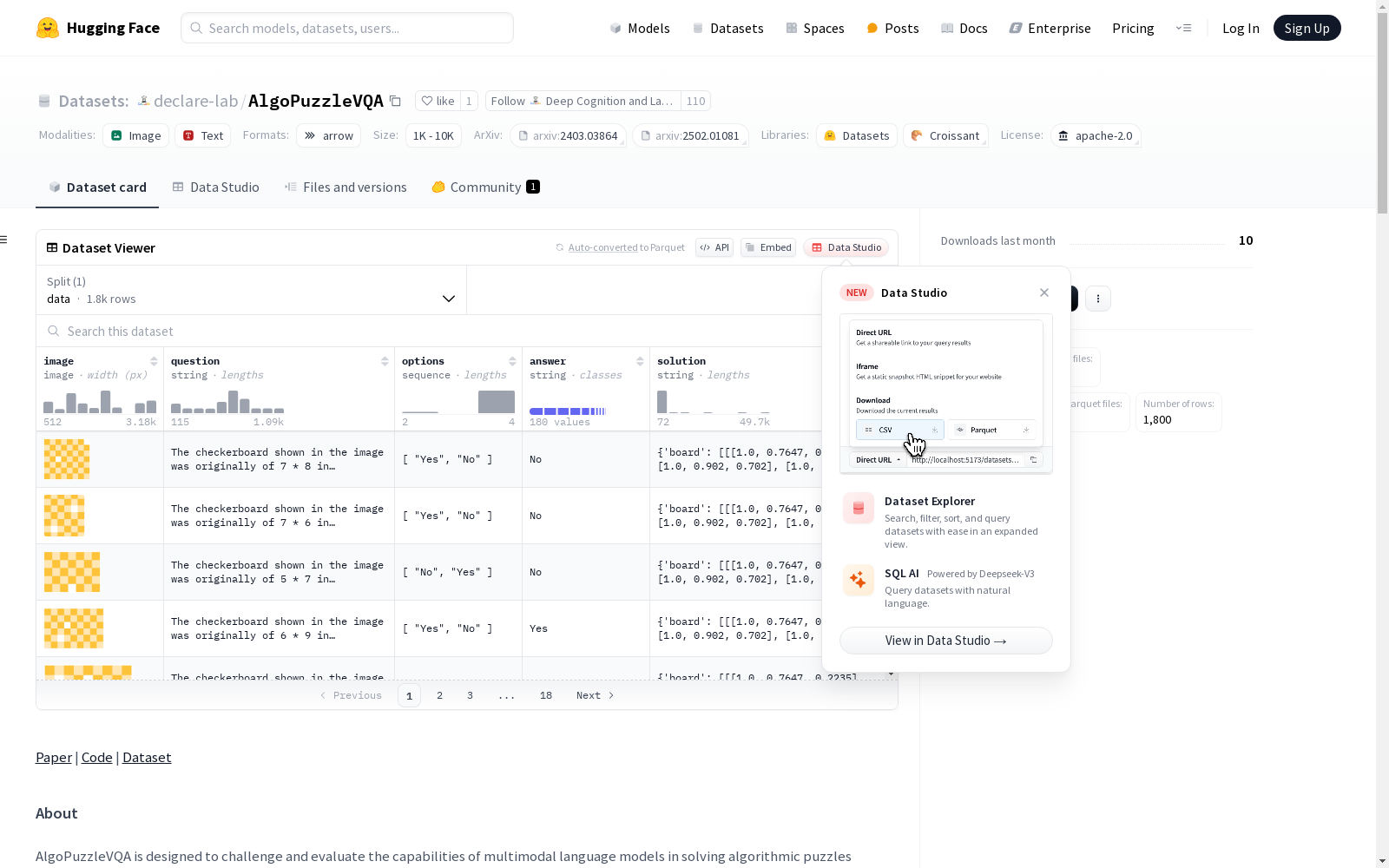Image resolution: width=1389 pixels, height=868 pixels.
Task: Click the Data Studio button in viewer header
Action: coord(846,247)
